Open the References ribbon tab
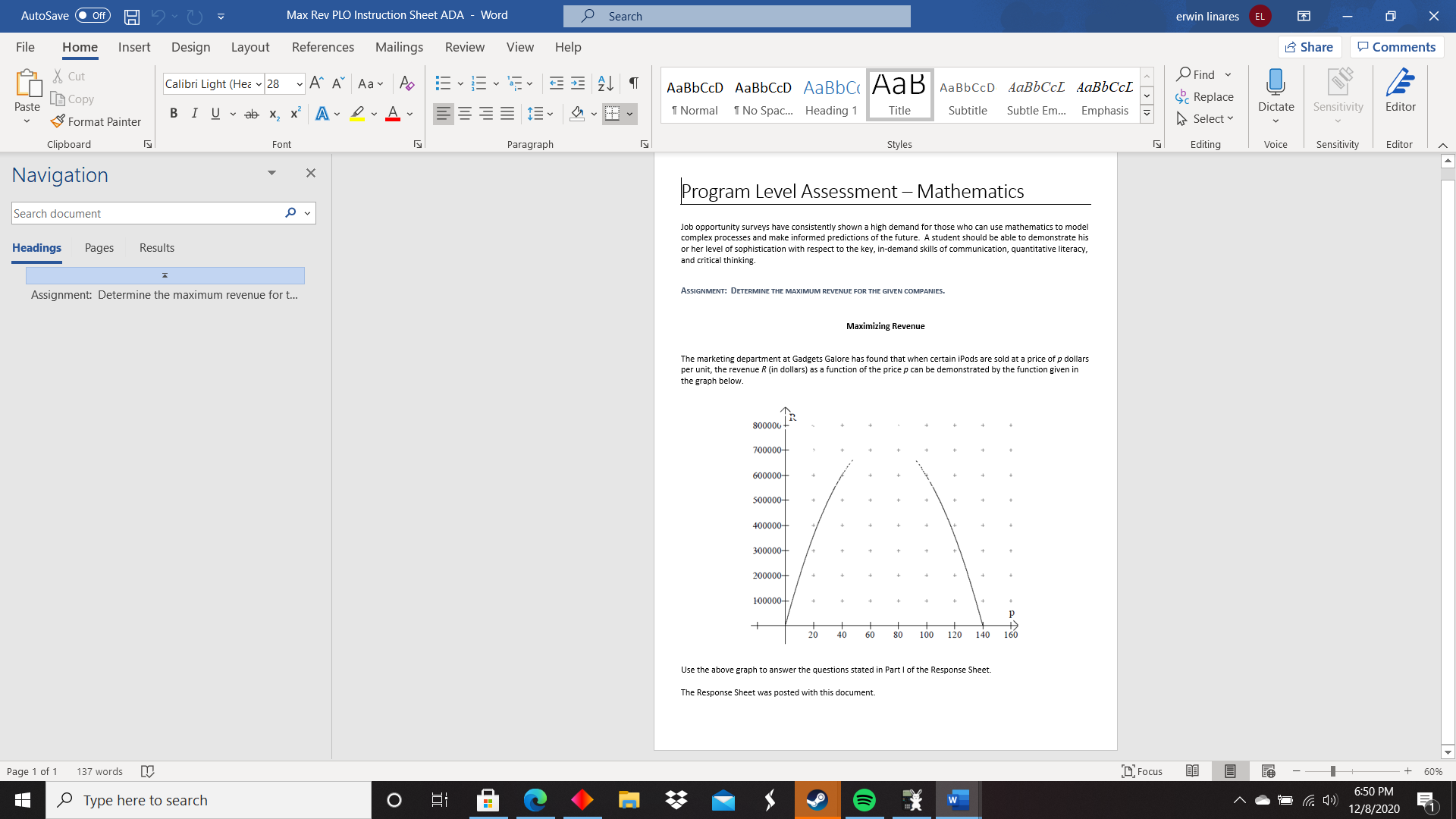This screenshot has width=1456, height=819. tap(322, 47)
